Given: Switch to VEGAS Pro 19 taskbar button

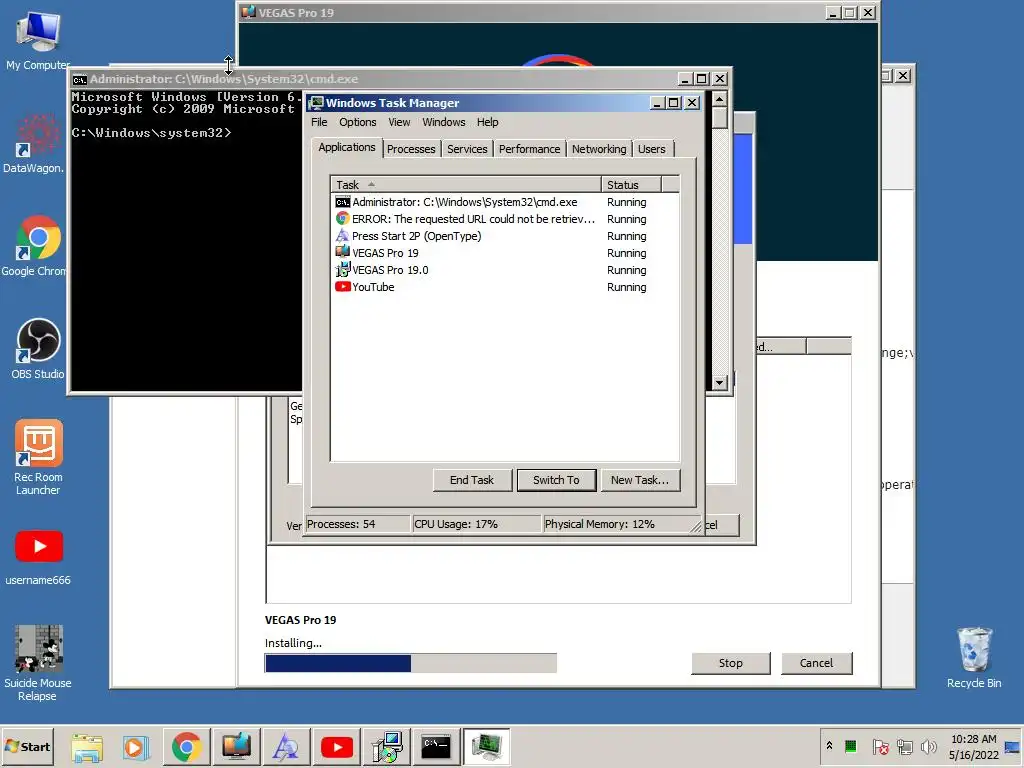Looking at the screenshot, I should click(x=236, y=747).
